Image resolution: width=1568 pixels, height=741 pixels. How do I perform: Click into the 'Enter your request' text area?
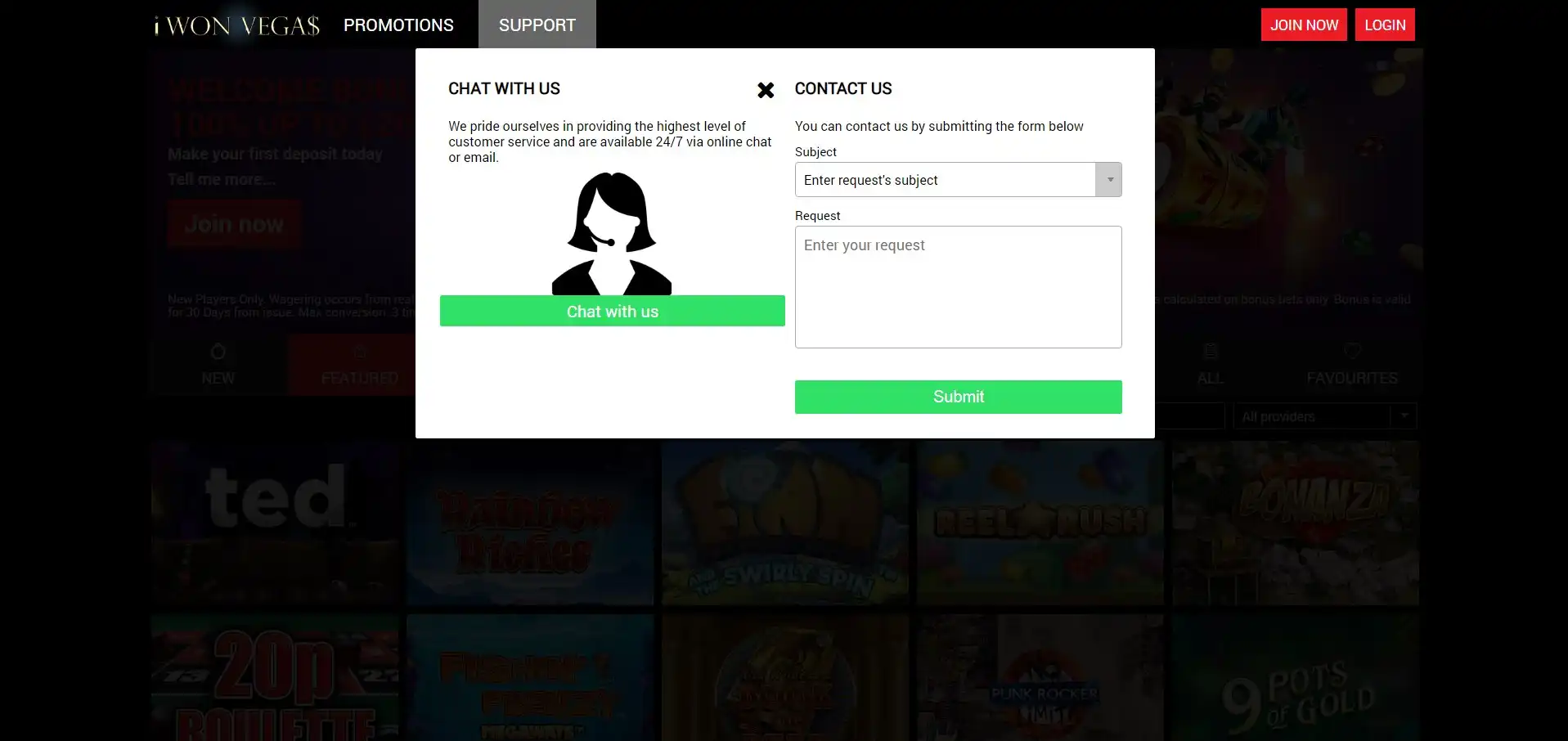[958, 287]
